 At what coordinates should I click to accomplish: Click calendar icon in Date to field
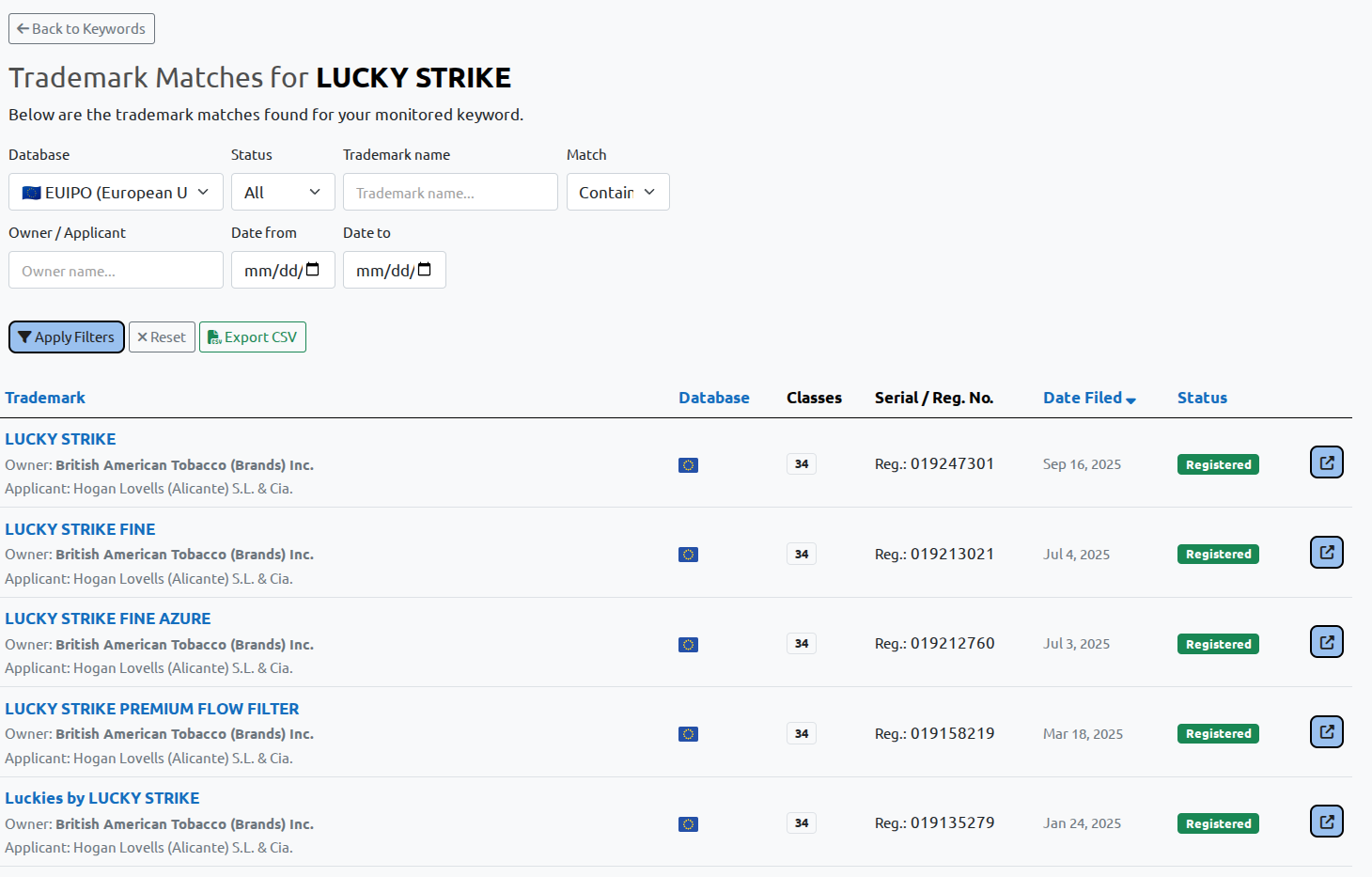coord(424,270)
